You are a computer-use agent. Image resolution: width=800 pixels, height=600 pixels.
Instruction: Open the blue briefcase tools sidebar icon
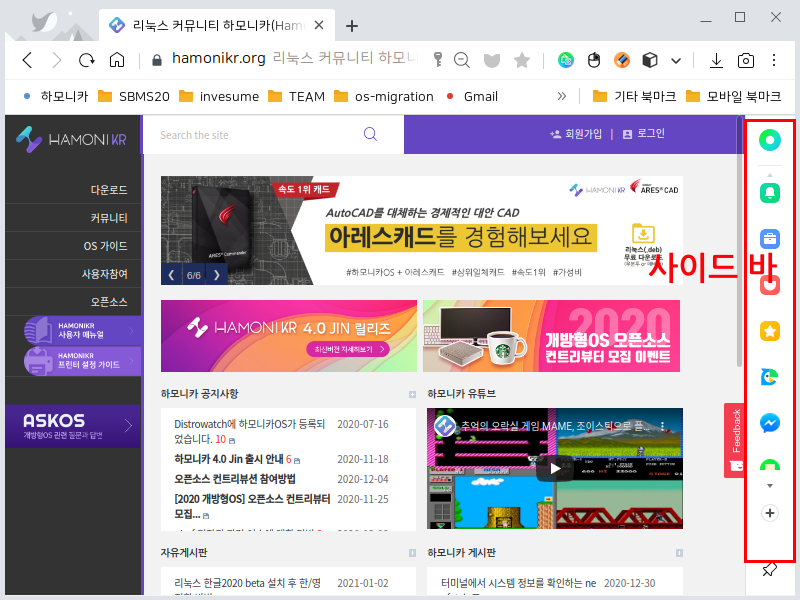pos(770,239)
